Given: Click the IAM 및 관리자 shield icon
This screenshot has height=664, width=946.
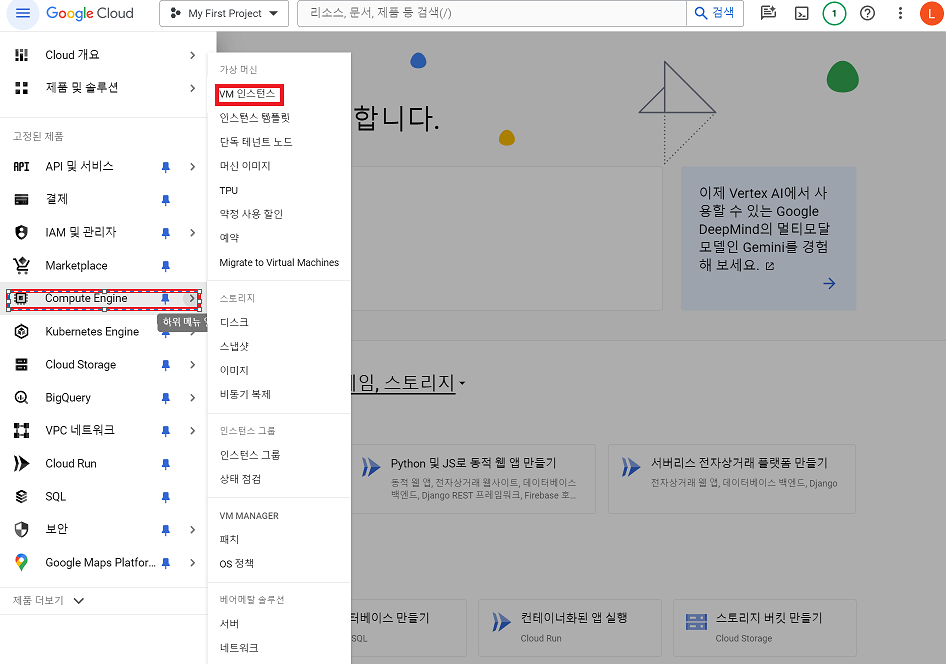Looking at the screenshot, I should coord(21,232).
